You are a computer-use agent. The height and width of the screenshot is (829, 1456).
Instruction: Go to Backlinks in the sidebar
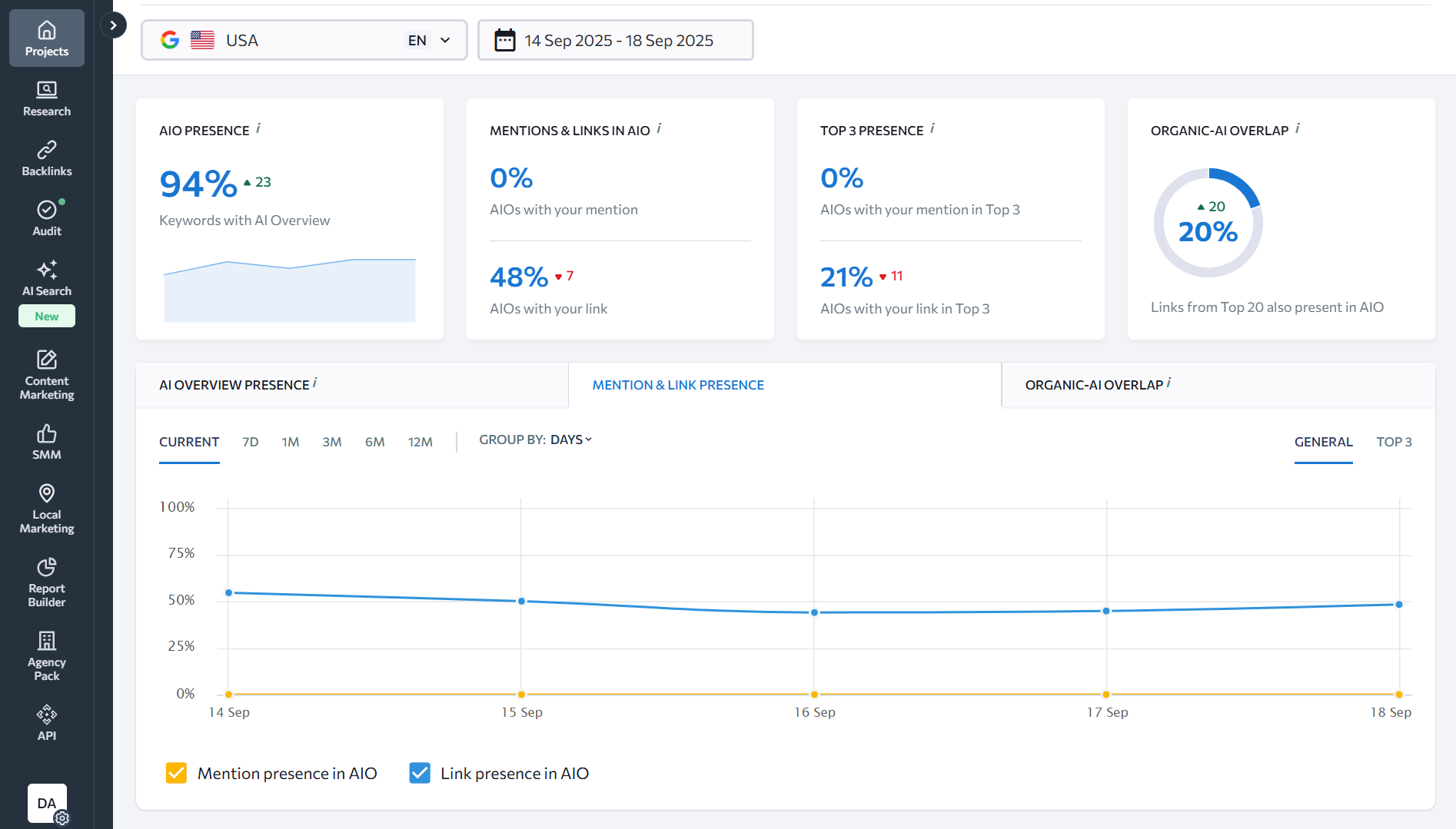(x=47, y=159)
